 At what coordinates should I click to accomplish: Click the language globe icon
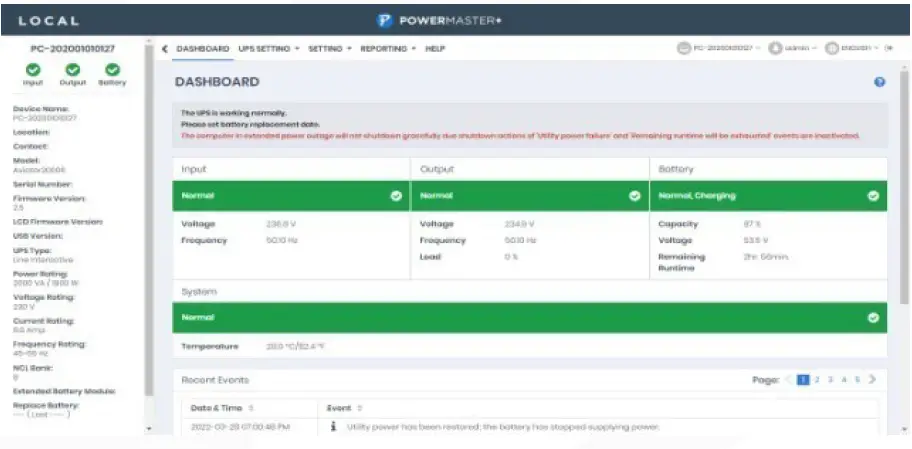pyautogui.click(x=831, y=49)
